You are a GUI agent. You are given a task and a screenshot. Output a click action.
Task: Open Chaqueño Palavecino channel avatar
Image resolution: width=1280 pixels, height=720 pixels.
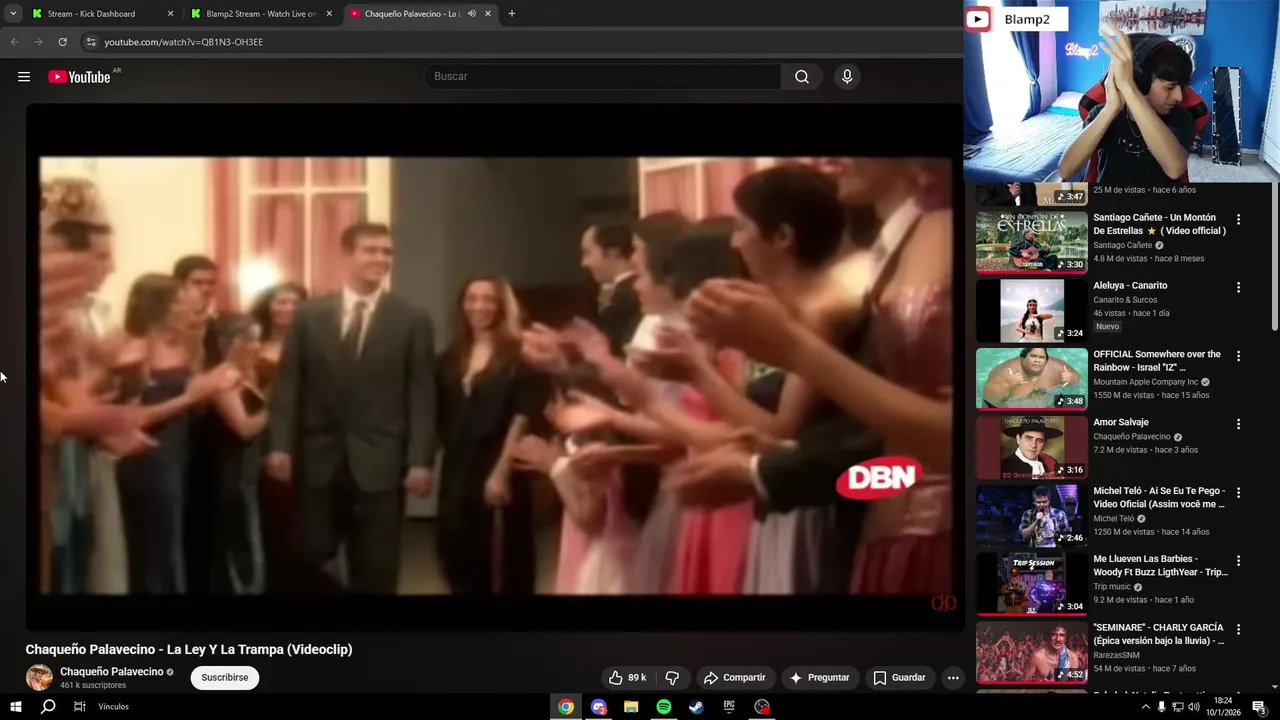[39, 677]
